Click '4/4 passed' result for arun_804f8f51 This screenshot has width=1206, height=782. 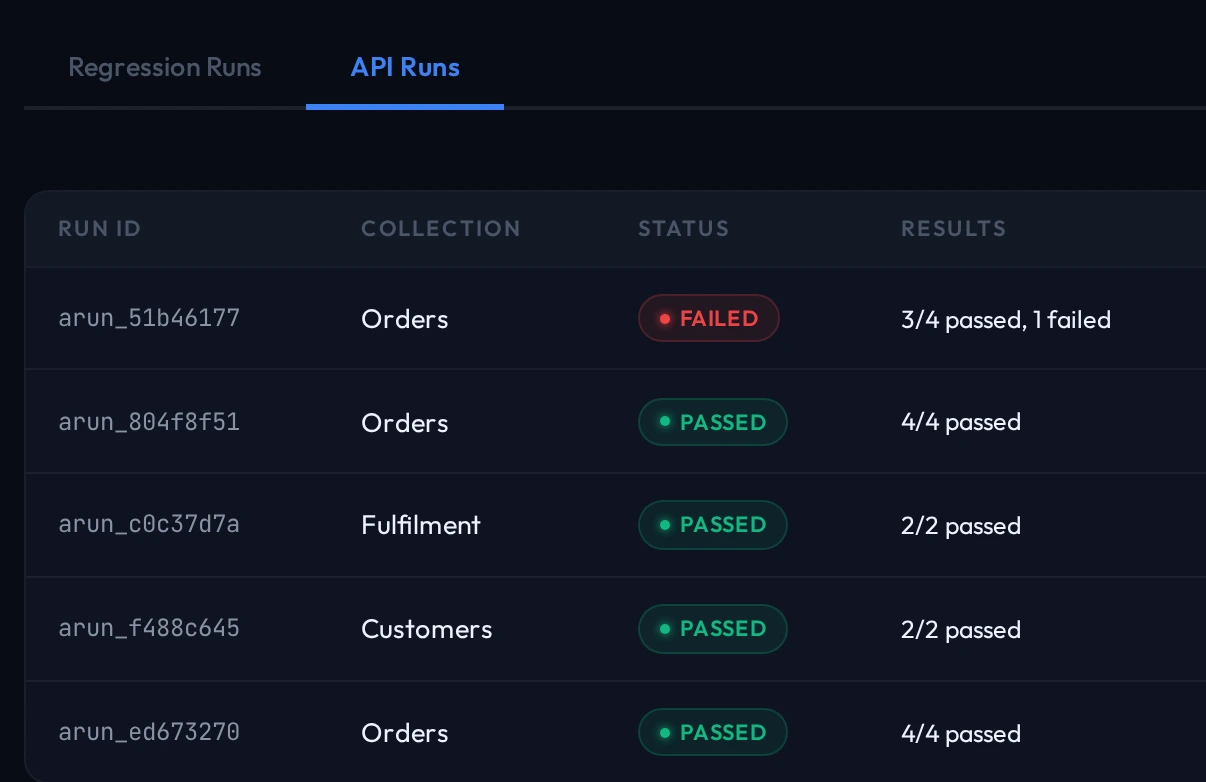click(961, 422)
